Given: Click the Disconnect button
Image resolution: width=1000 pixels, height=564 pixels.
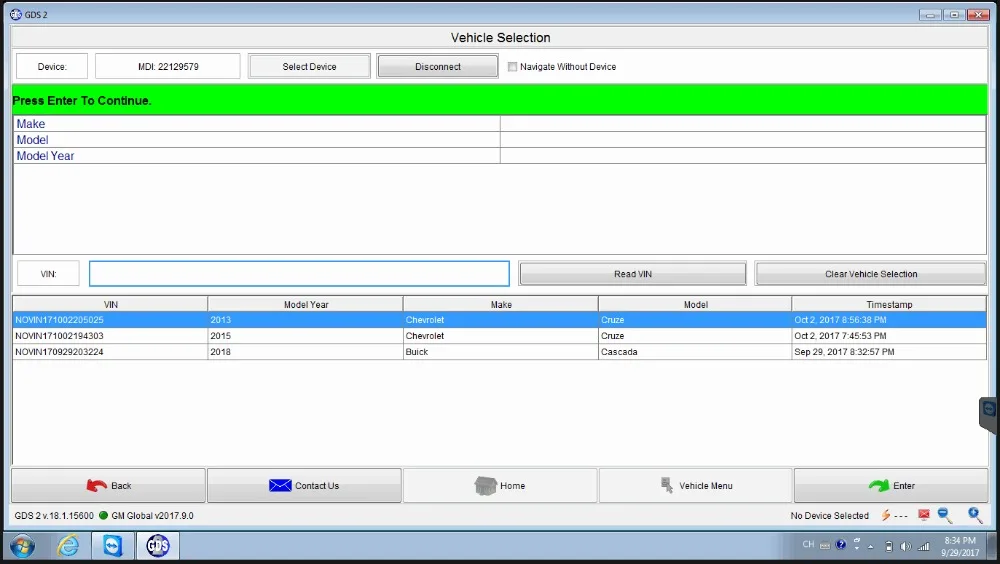Looking at the screenshot, I should click(x=438, y=66).
